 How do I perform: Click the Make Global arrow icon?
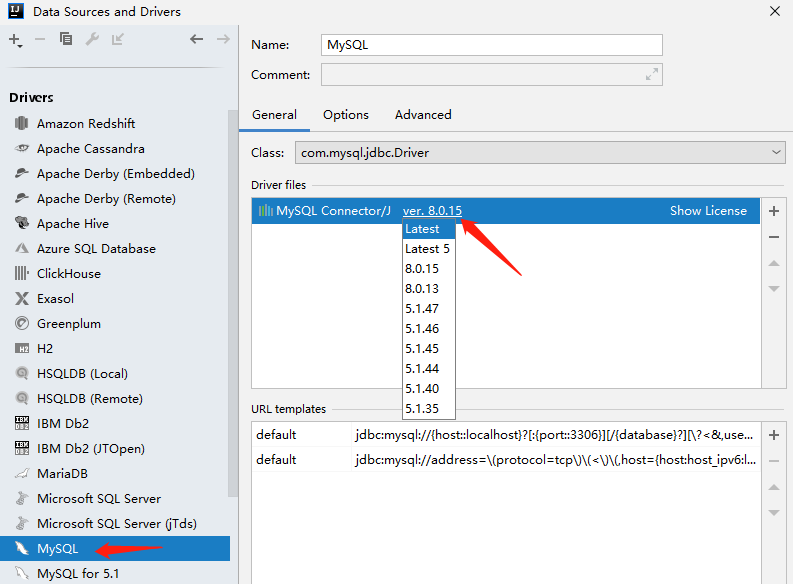[x=118, y=39]
